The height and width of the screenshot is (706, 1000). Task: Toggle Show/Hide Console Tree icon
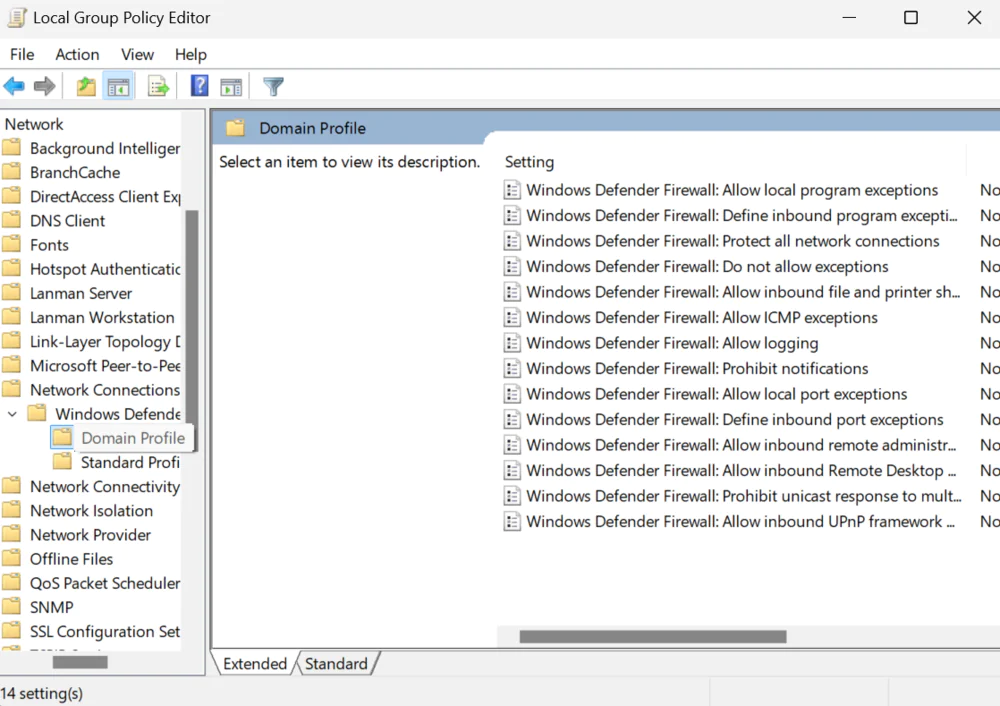click(x=118, y=86)
